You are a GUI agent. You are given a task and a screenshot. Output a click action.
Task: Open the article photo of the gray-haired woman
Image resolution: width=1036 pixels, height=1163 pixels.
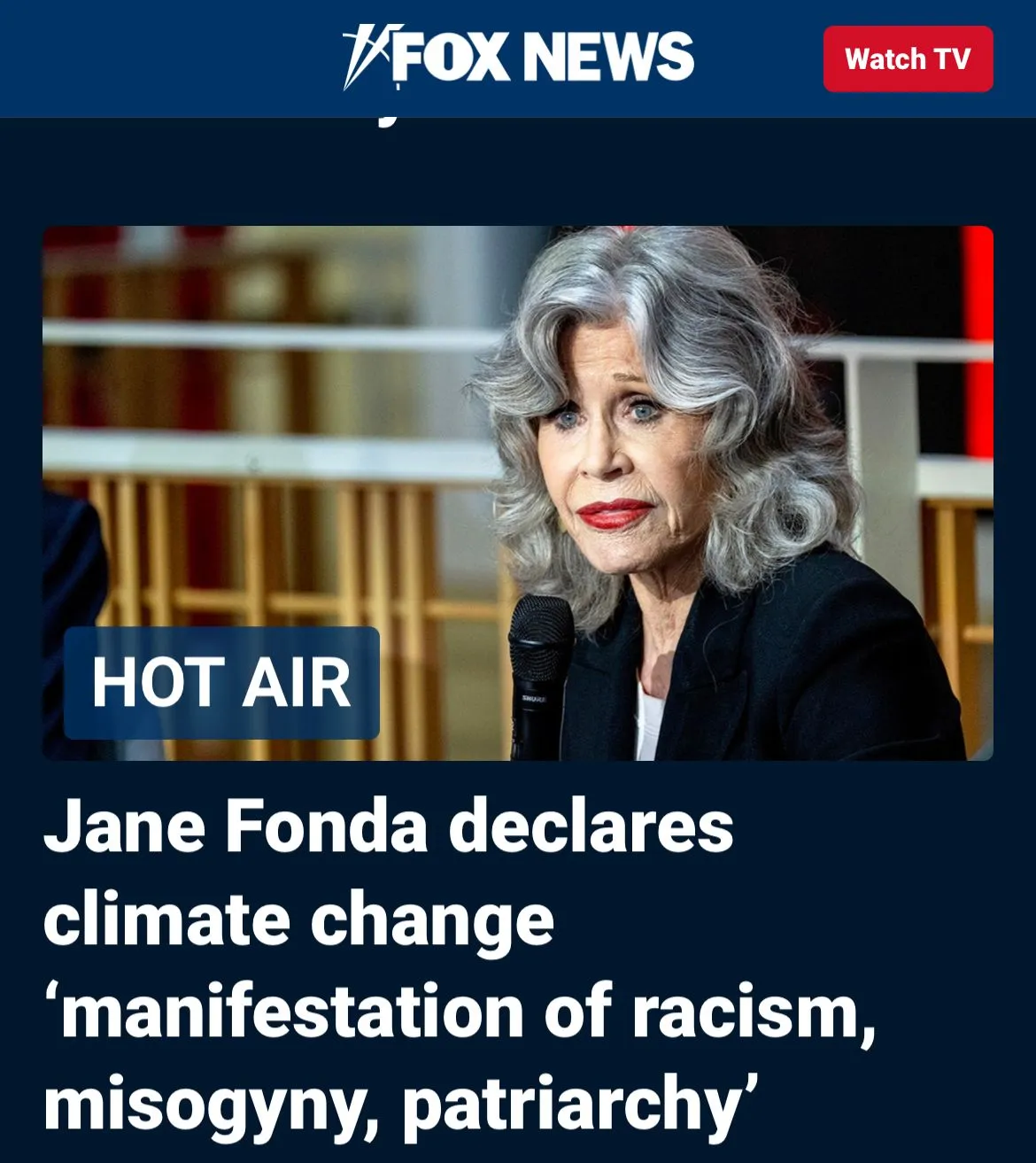518,493
